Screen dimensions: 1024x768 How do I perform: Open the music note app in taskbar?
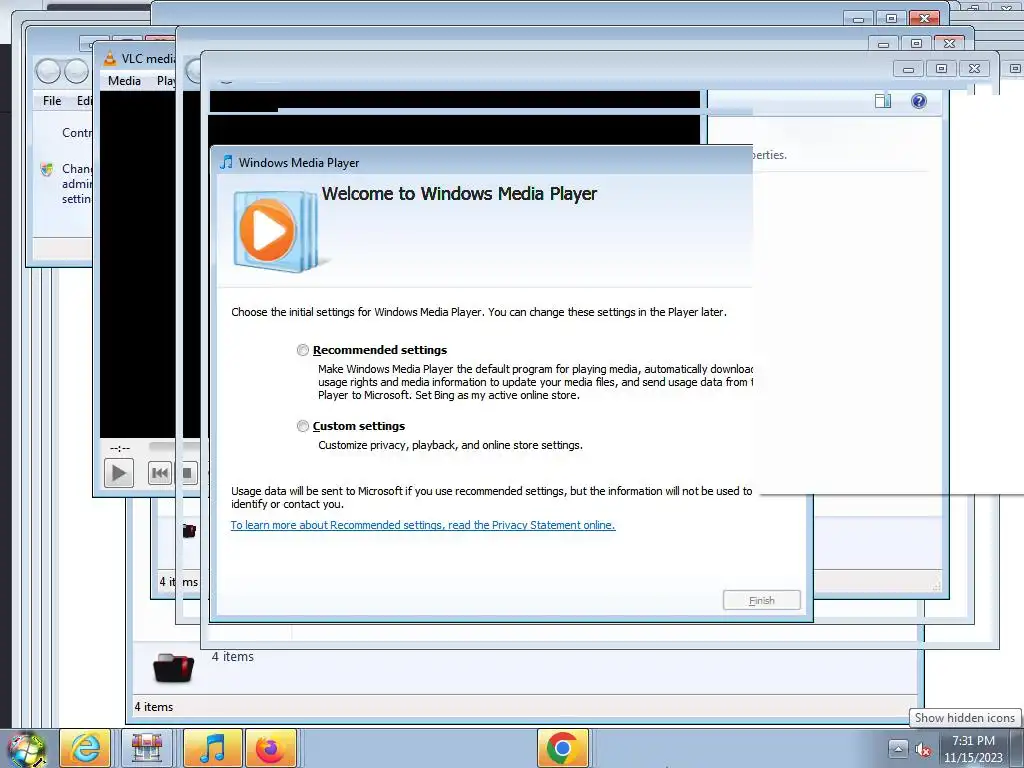(213, 748)
